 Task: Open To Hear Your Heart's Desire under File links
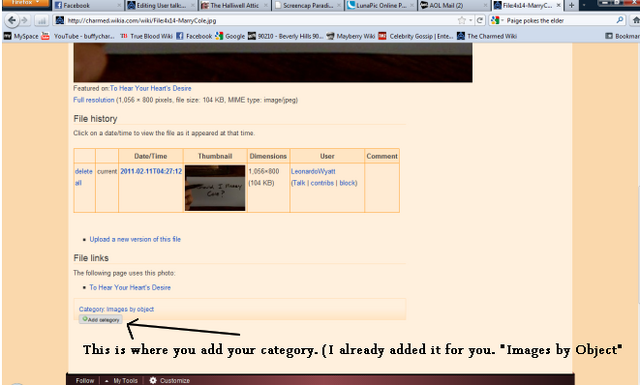[x=130, y=287]
